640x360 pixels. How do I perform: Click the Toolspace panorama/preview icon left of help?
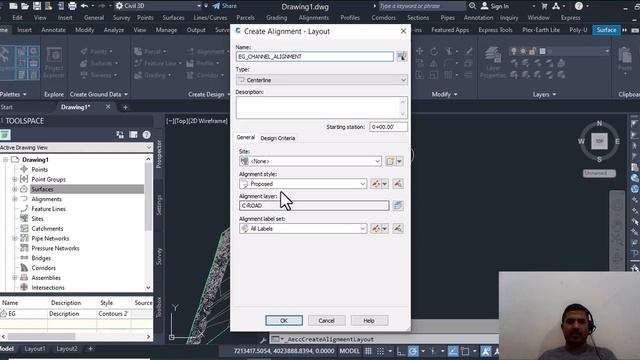133,135
